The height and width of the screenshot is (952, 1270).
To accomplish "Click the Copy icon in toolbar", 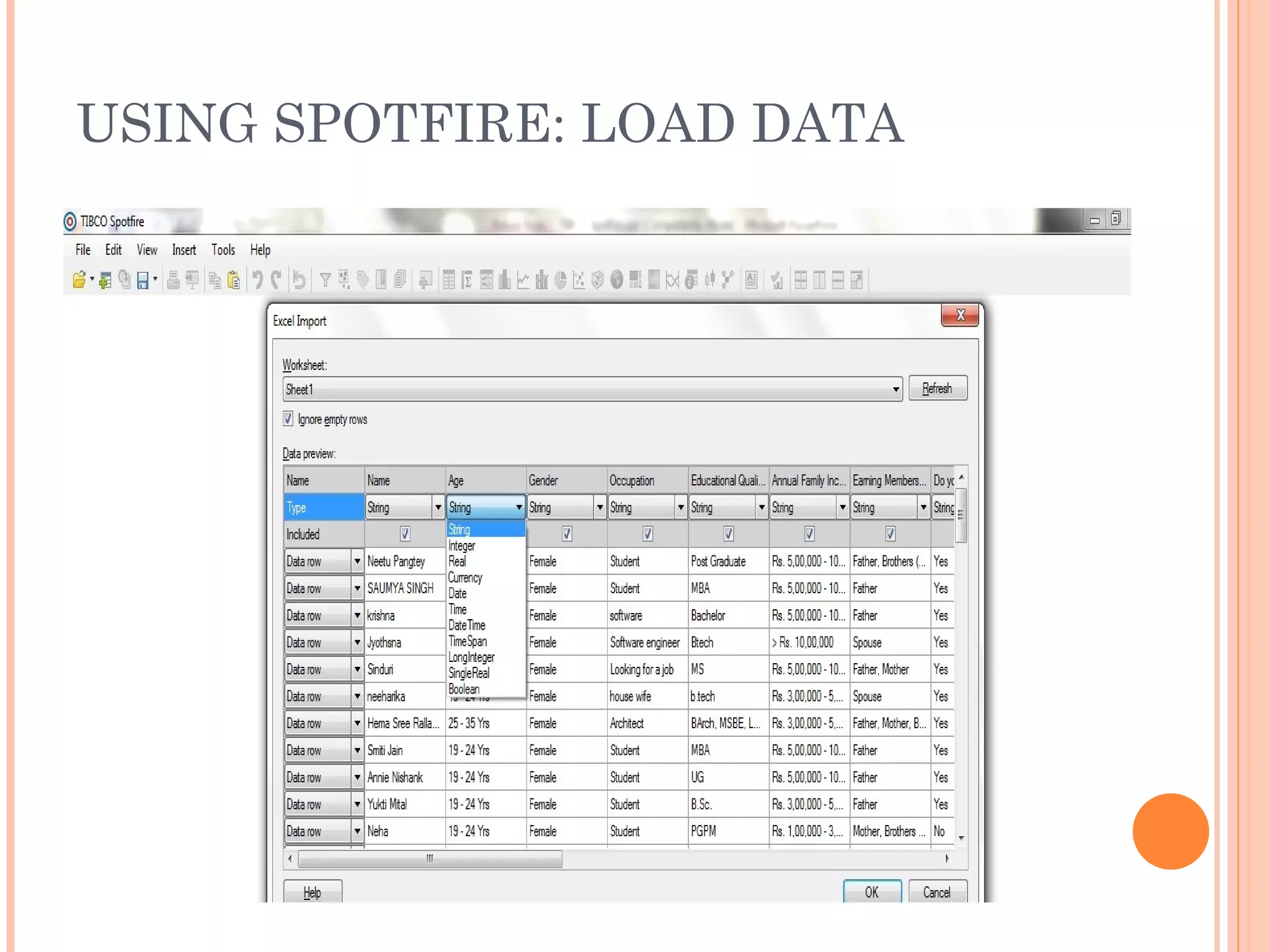I will (x=215, y=281).
